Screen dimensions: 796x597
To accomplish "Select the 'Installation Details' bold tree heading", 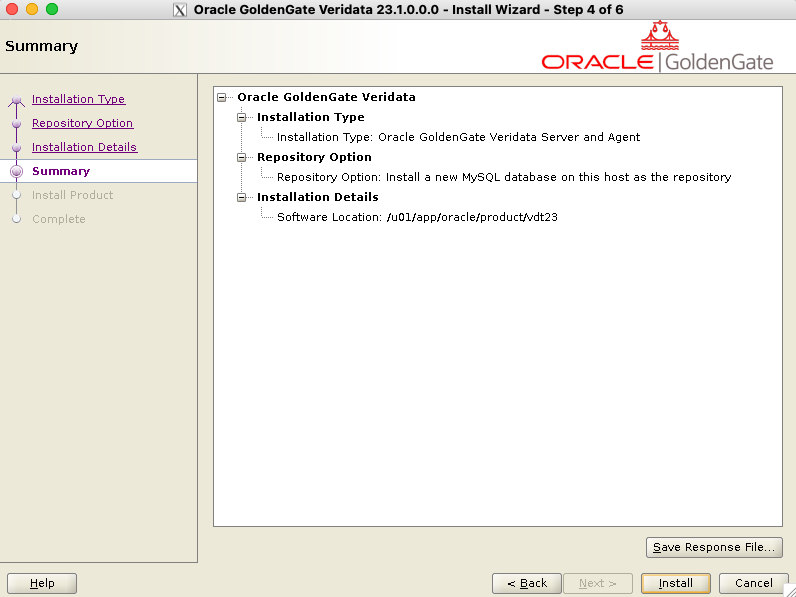I will 318,197.
